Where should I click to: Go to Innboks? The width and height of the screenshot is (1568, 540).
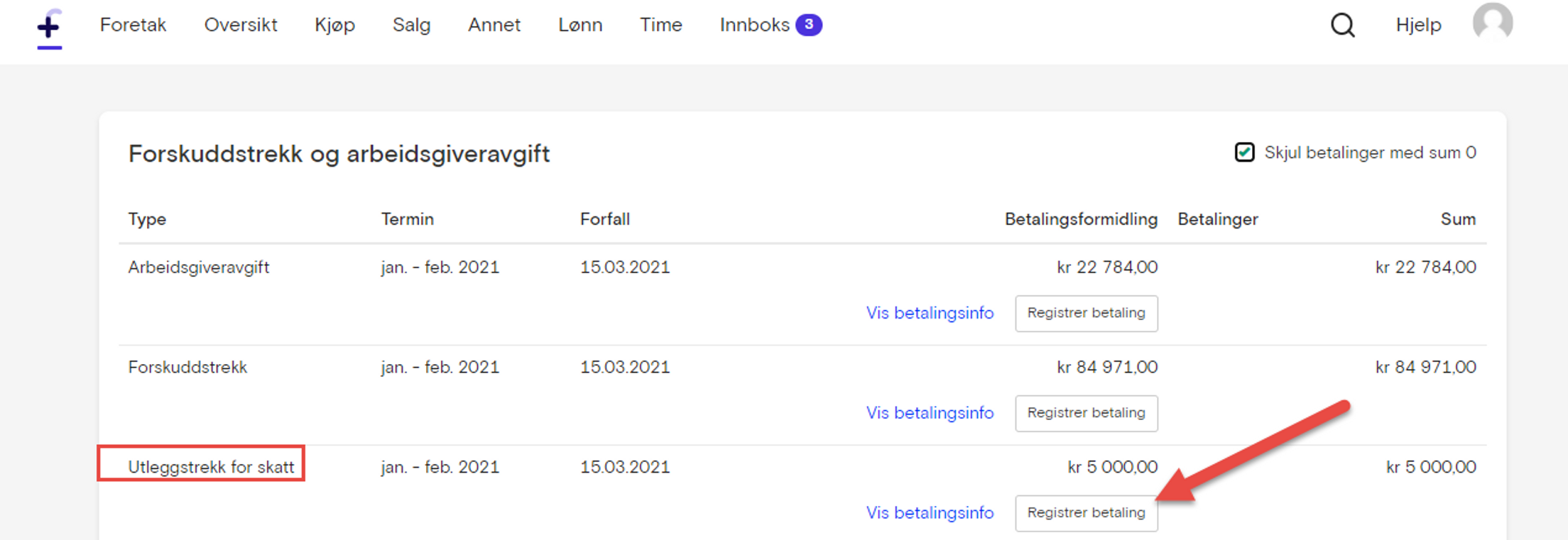pos(754,25)
